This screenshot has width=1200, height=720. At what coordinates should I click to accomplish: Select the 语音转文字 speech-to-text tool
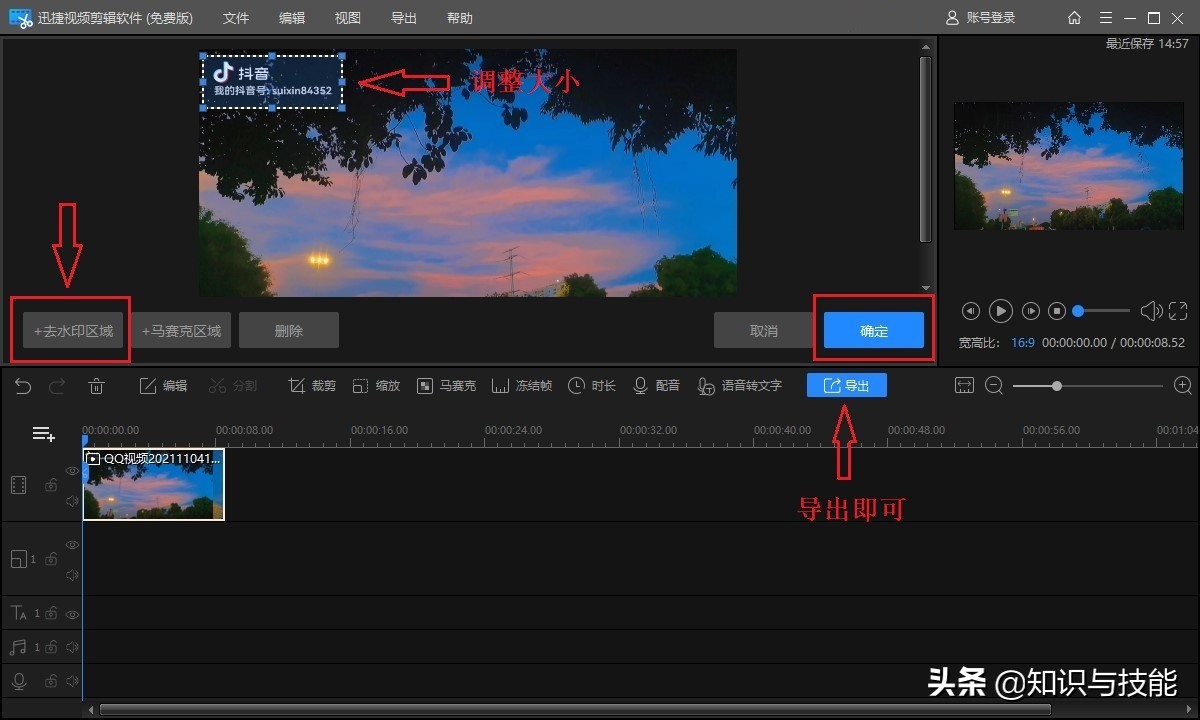pos(740,386)
